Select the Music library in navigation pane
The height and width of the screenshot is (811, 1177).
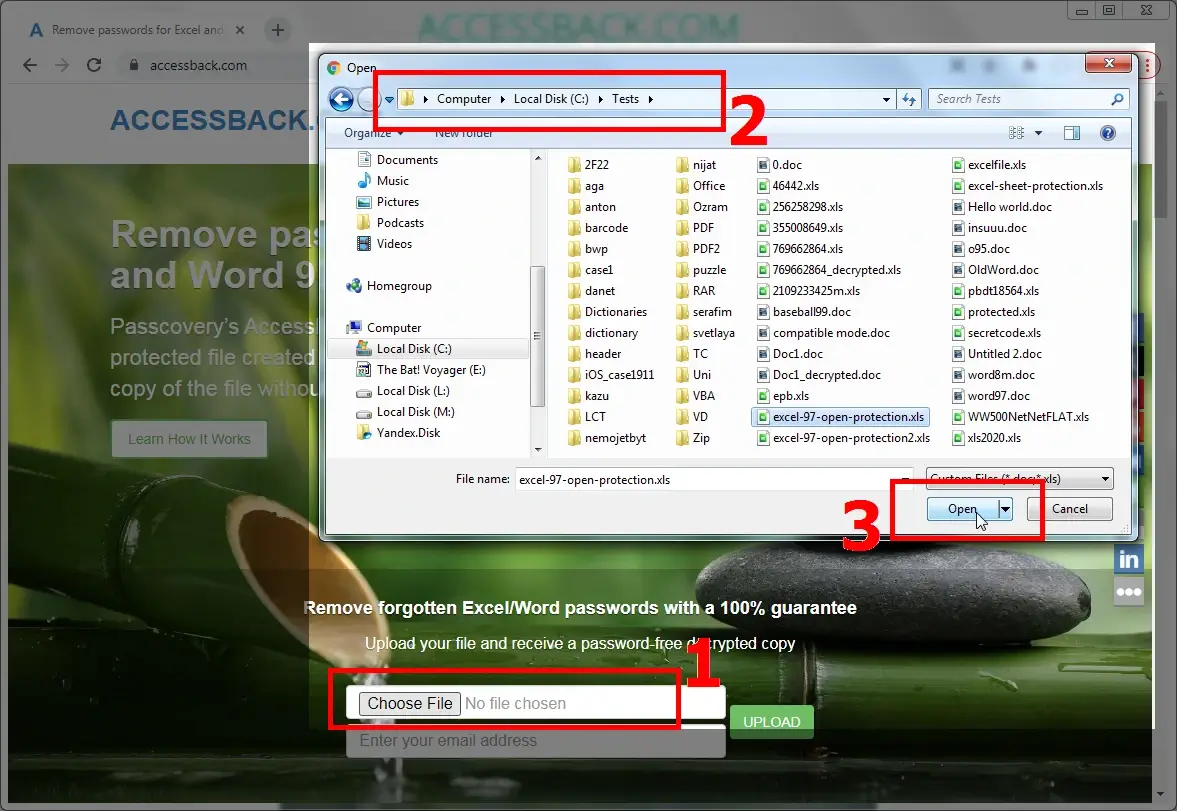tap(383, 180)
